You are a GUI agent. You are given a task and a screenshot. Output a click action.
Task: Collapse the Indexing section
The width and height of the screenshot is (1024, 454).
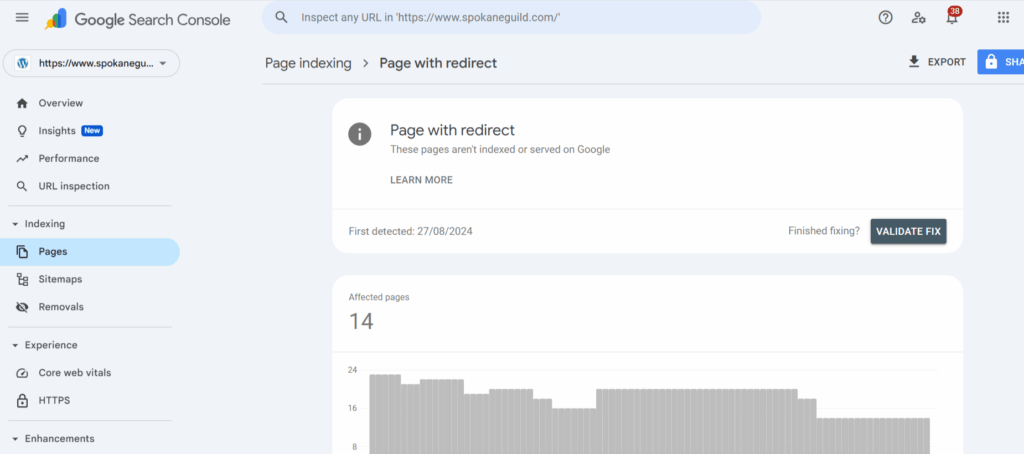15,224
